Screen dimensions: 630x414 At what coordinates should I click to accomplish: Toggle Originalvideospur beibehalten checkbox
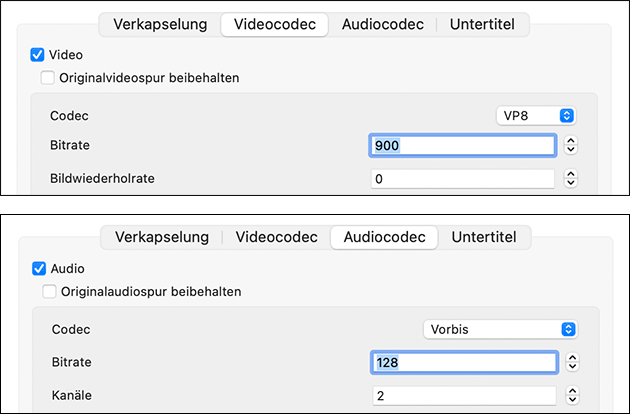click(x=48, y=77)
